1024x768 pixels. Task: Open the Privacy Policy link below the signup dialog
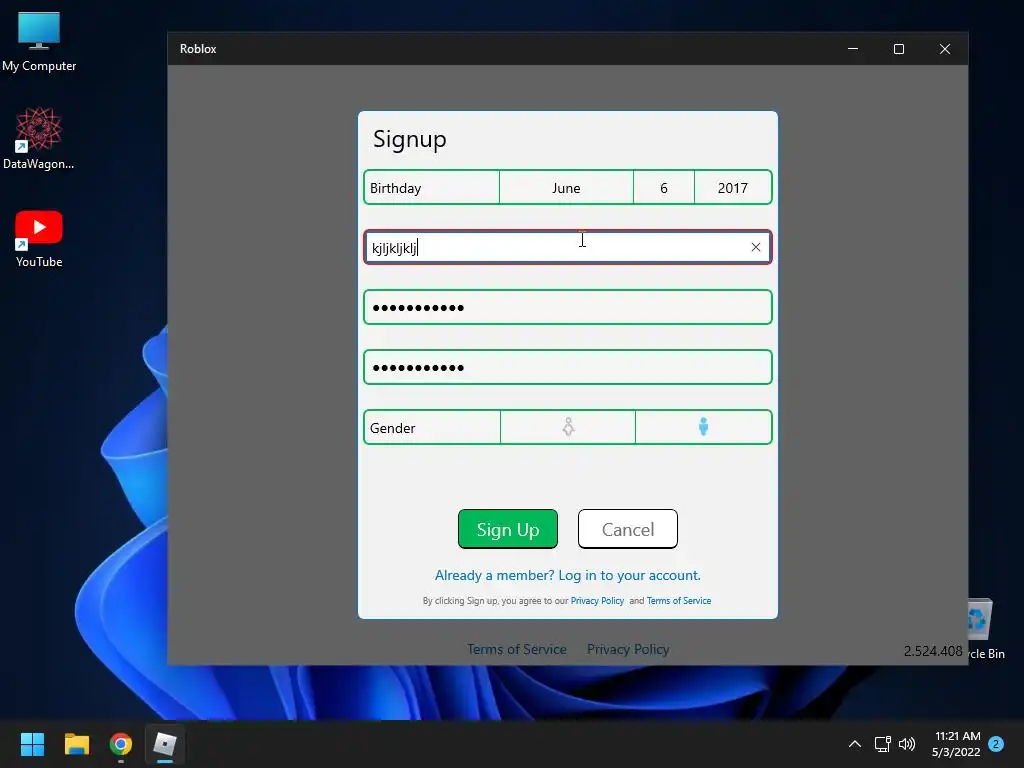(628, 649)
